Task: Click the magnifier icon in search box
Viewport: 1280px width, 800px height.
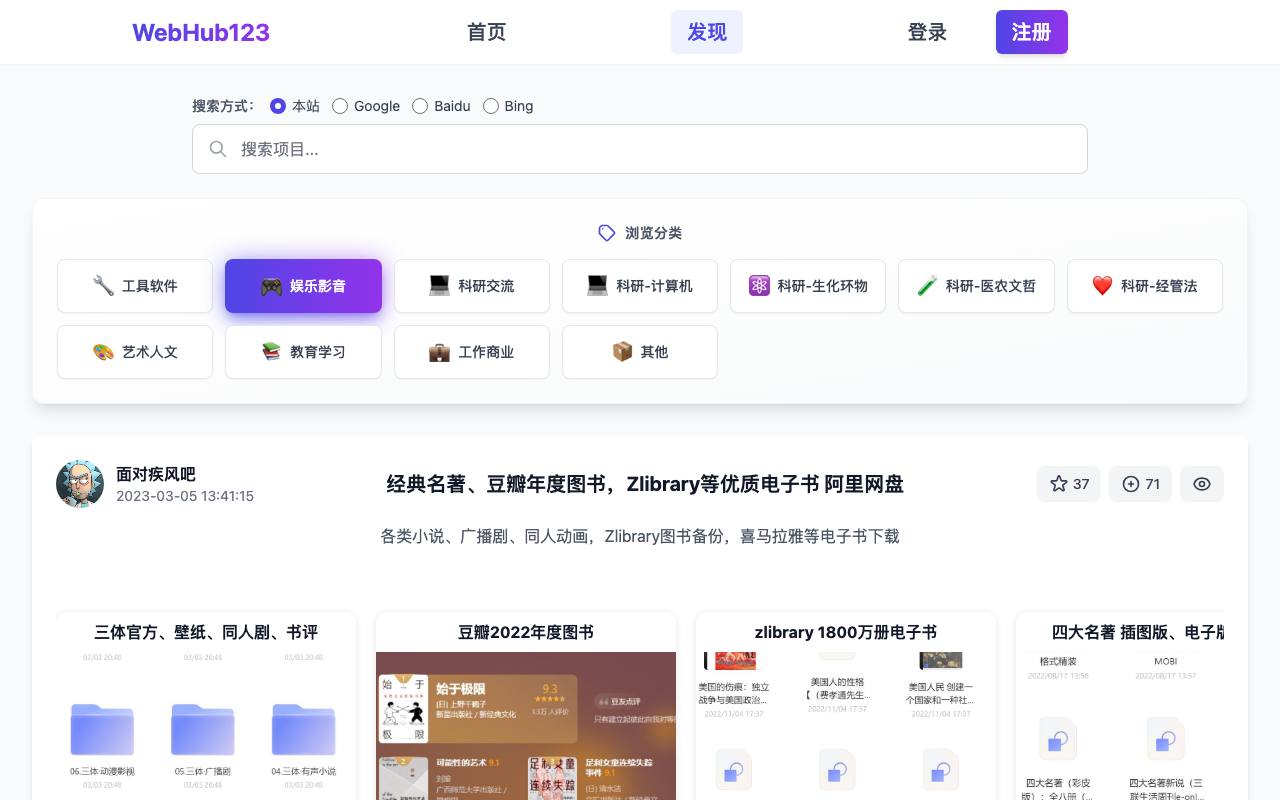Action: pyautogui.click(x=218, y=149)
